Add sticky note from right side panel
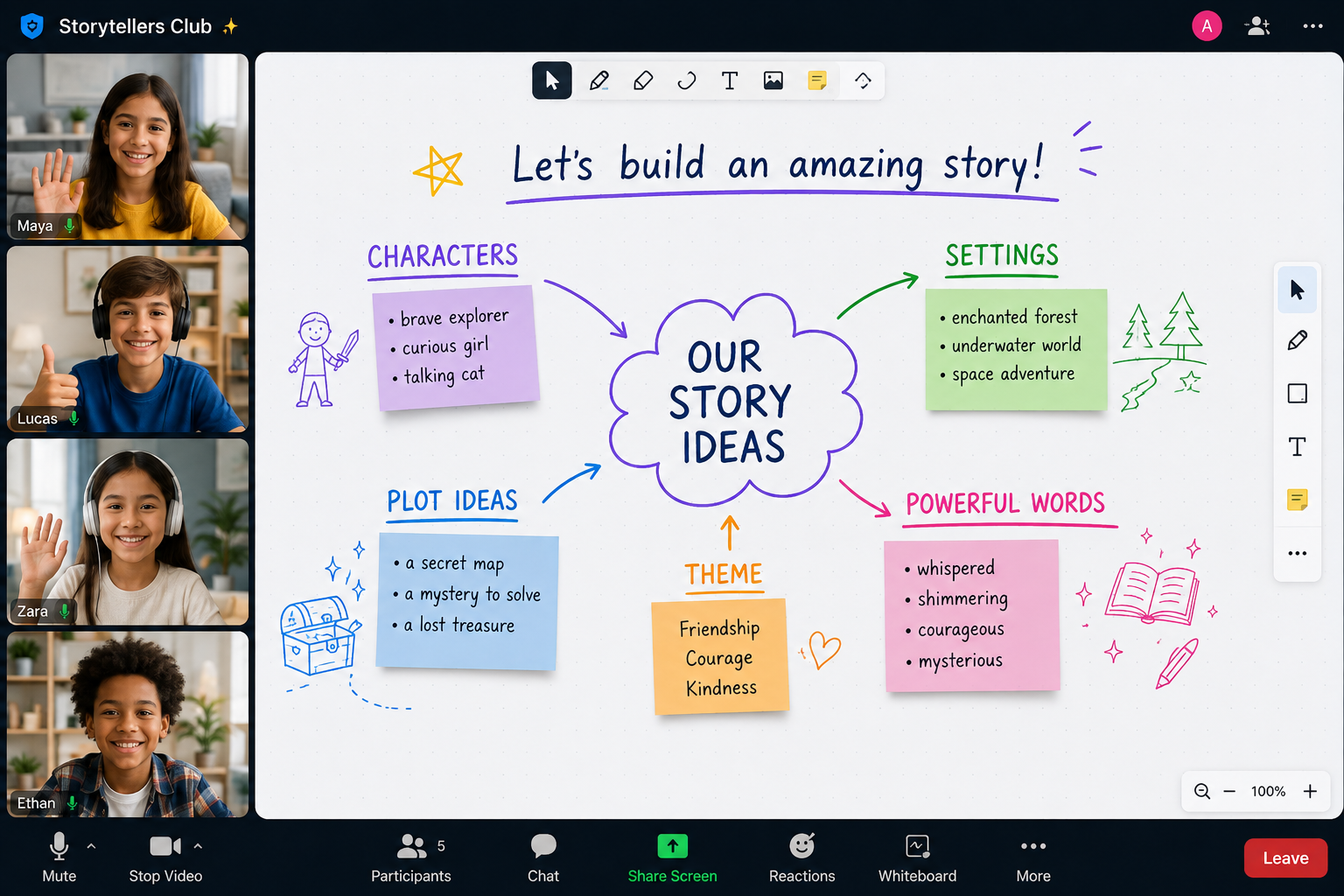The width and height of the screenshot is (1344, 896). (x=1298, y=500)
